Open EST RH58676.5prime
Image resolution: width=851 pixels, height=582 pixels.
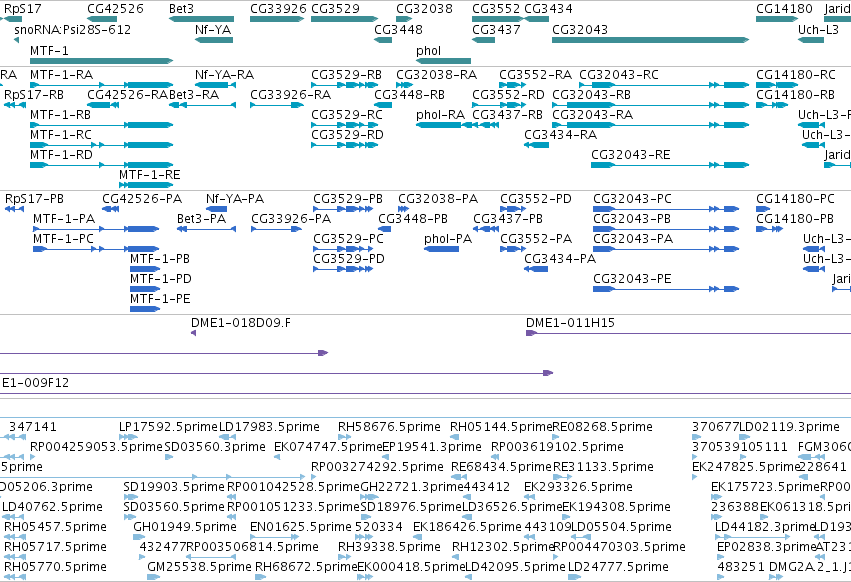tap(389, 427)
